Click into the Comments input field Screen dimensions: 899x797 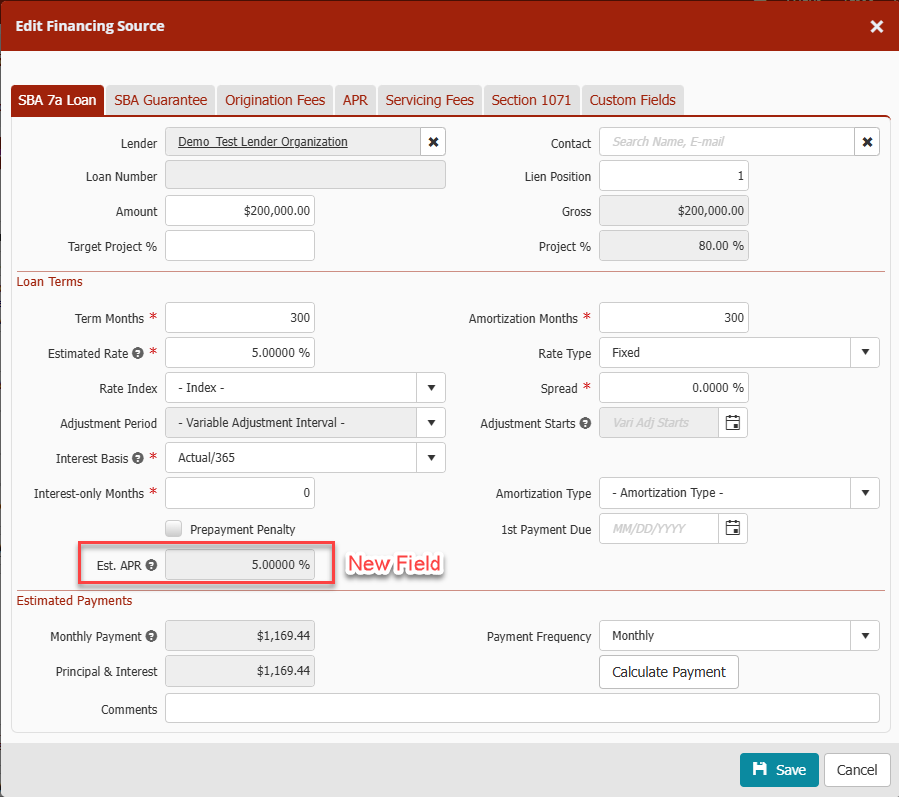tap(522, 708)
